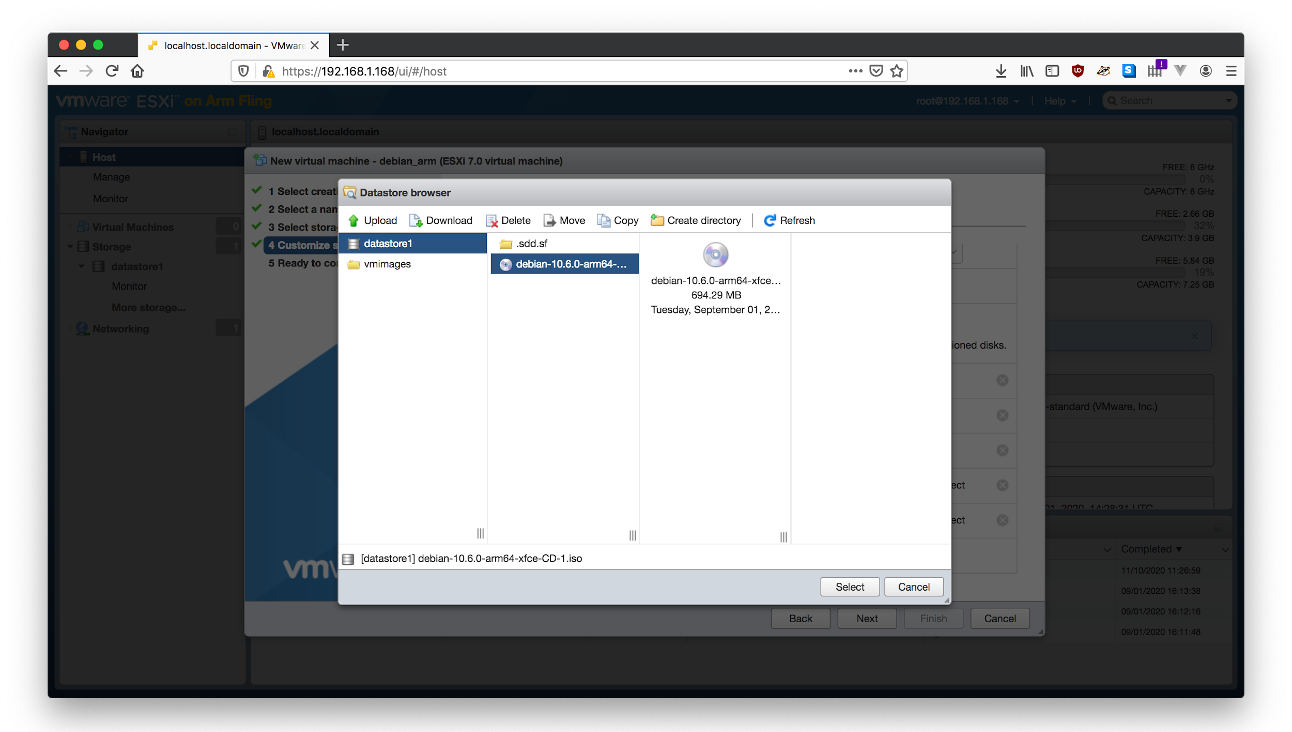Open the Firefox Downloads arrow
Viewport: 1292px width, 732px height.
click(x=1001, y=71)
